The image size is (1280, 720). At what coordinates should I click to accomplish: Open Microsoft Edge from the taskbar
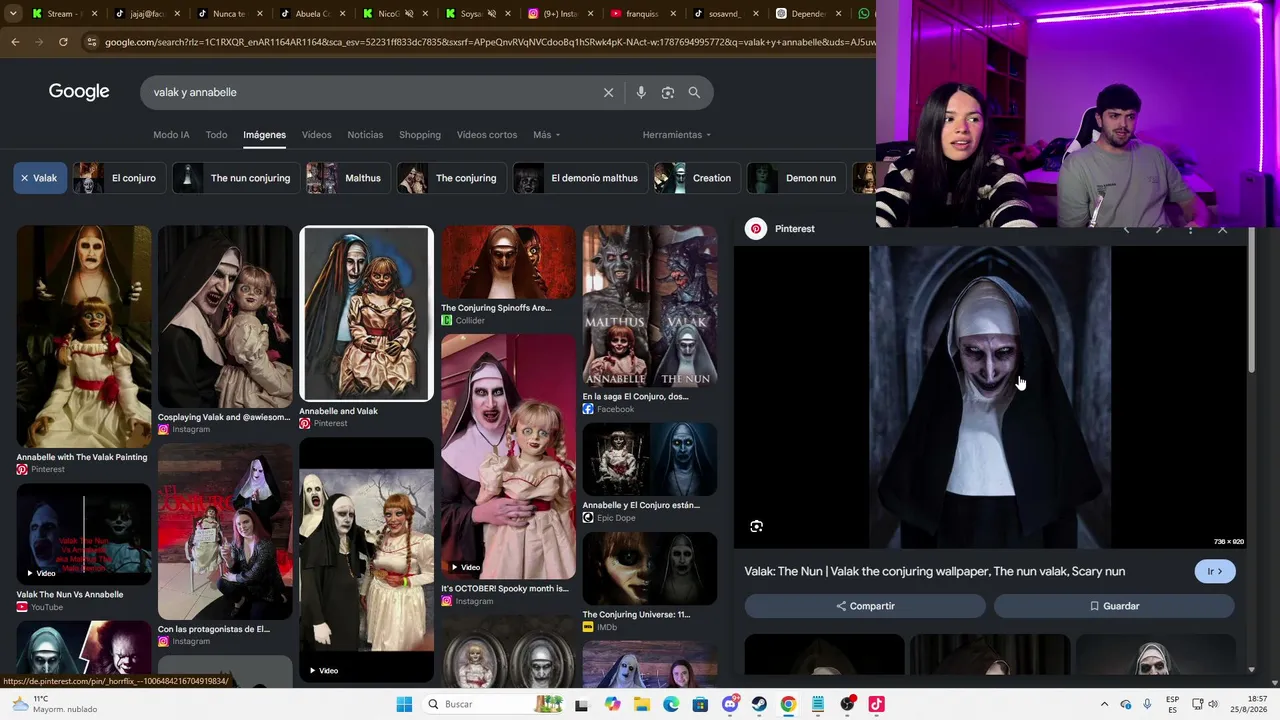[x=671, y=704]
